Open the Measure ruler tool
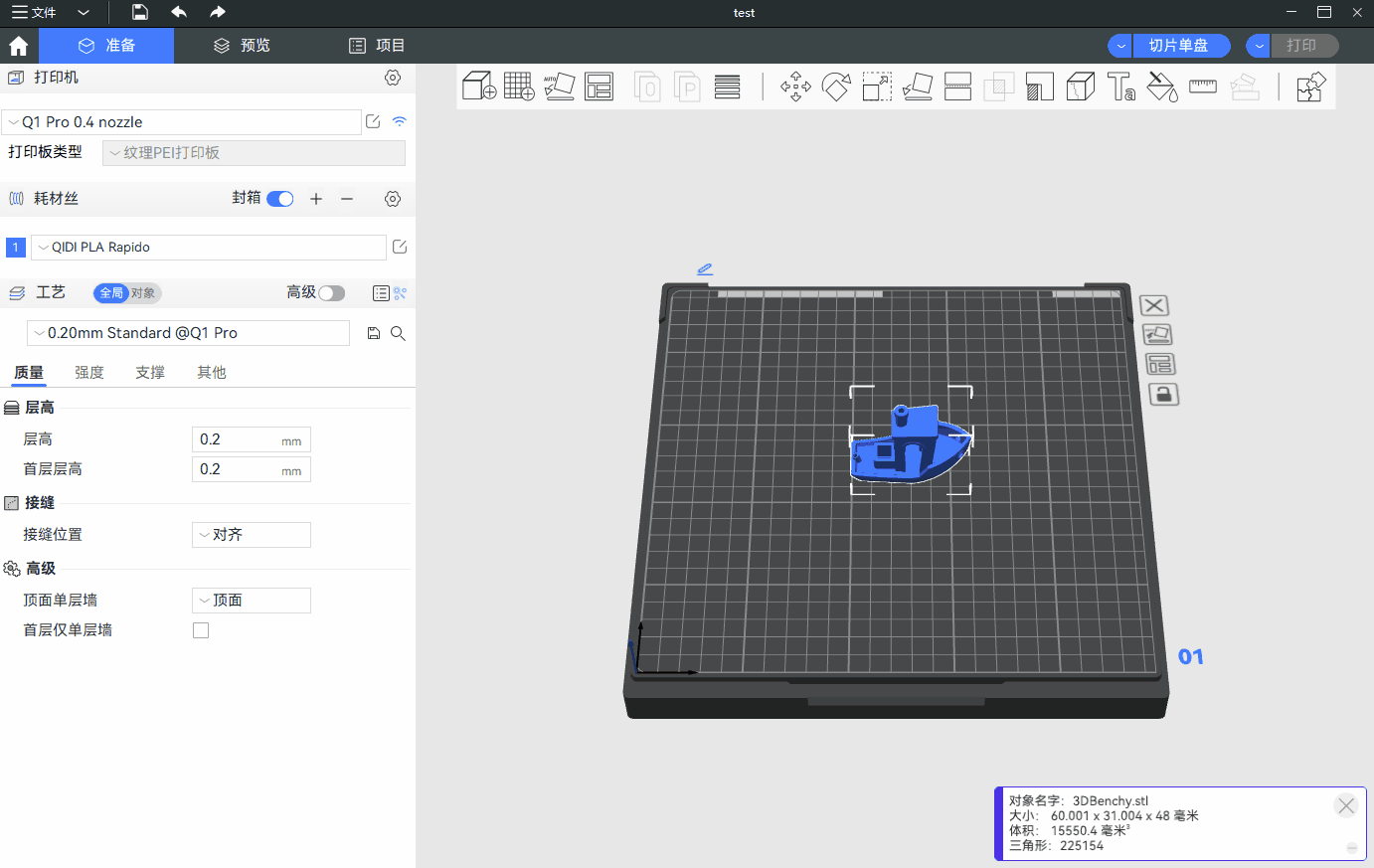This screenshot has width=1374, height=868. [1203, 87]
